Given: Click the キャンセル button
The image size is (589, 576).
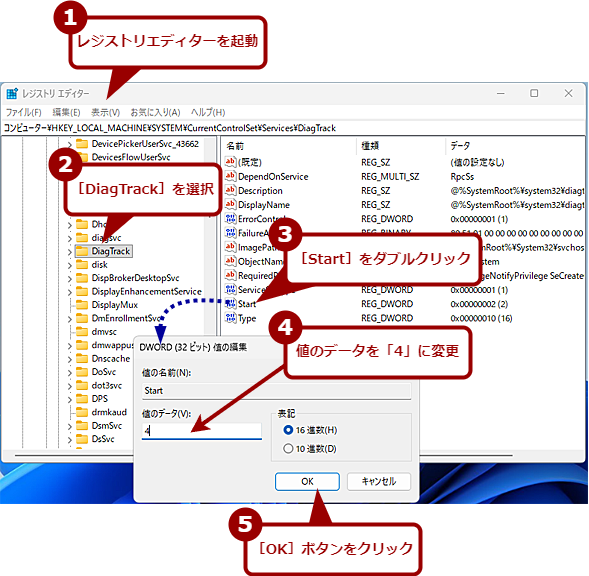Looking at the screenshot, I should pyautogui.click(x=379, y=481).
